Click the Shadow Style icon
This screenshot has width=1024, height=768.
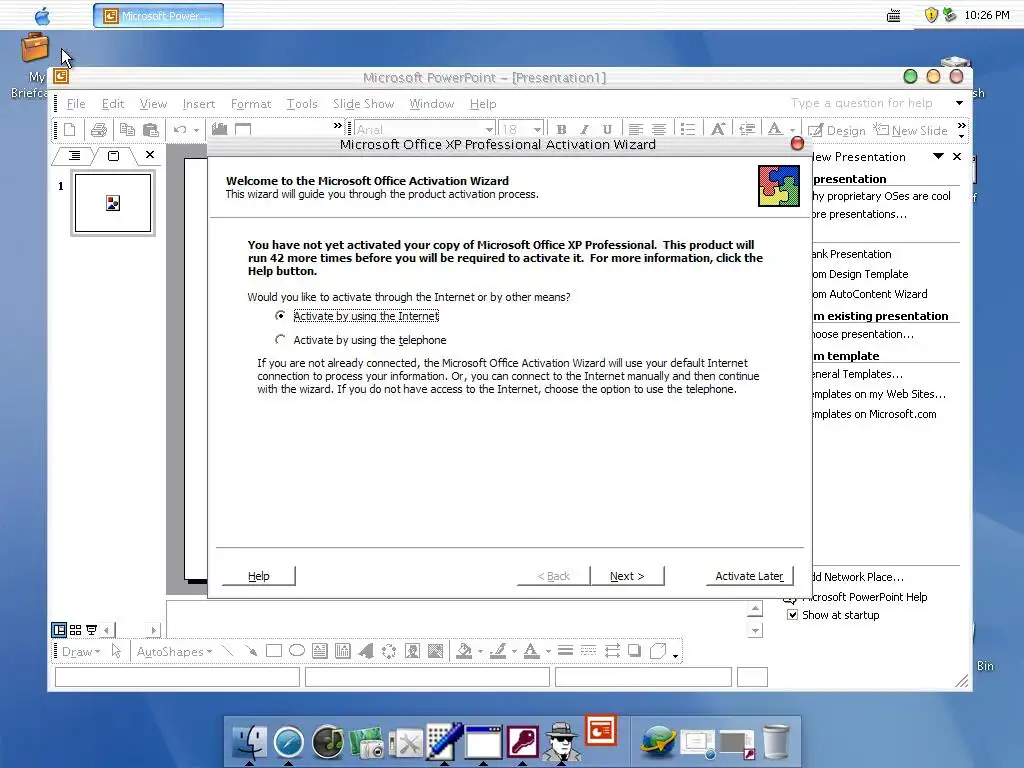[634, 650]
